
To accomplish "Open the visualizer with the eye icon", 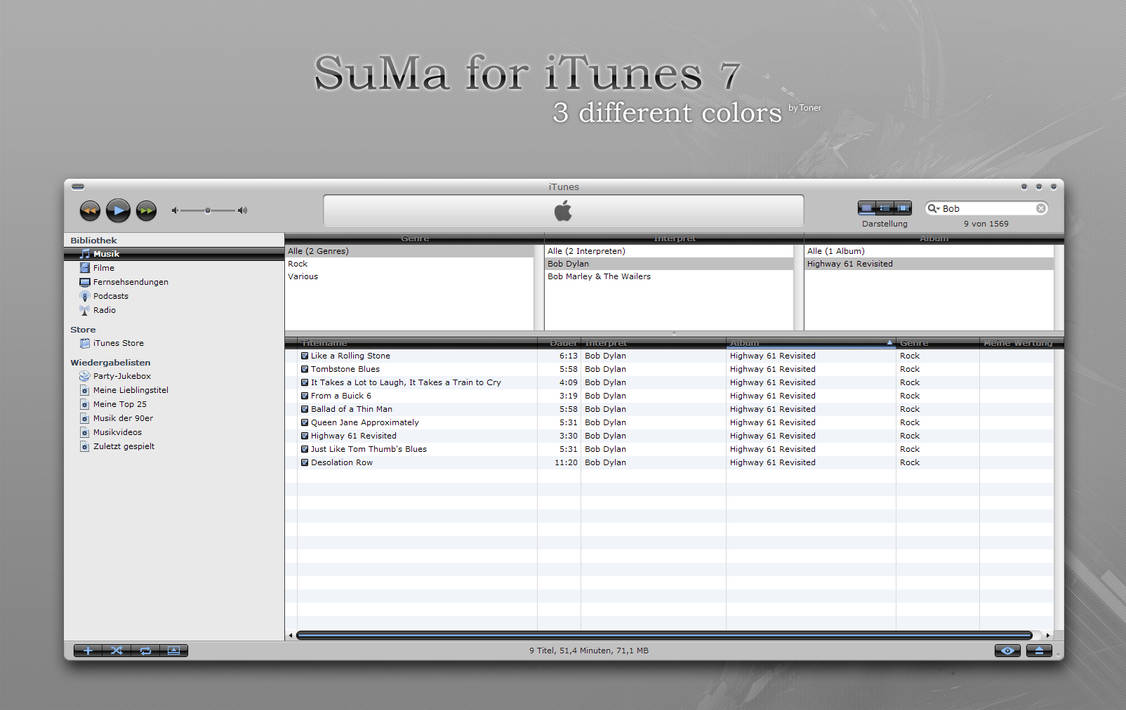I will click(x=1007, y=650).
